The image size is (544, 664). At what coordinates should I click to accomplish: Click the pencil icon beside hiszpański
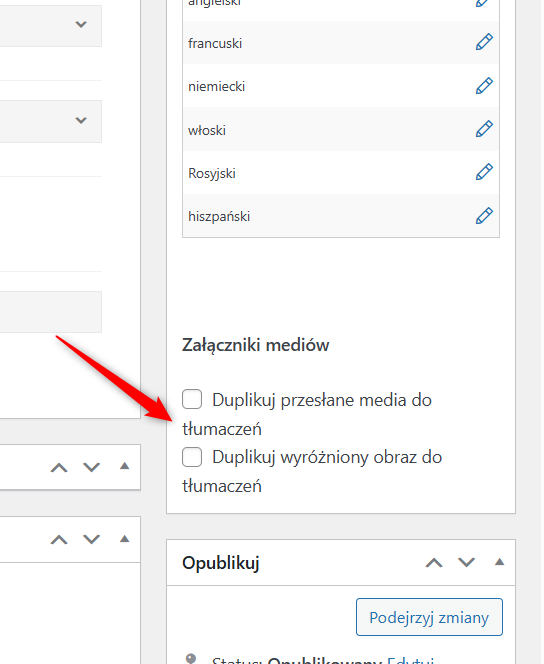484,216
